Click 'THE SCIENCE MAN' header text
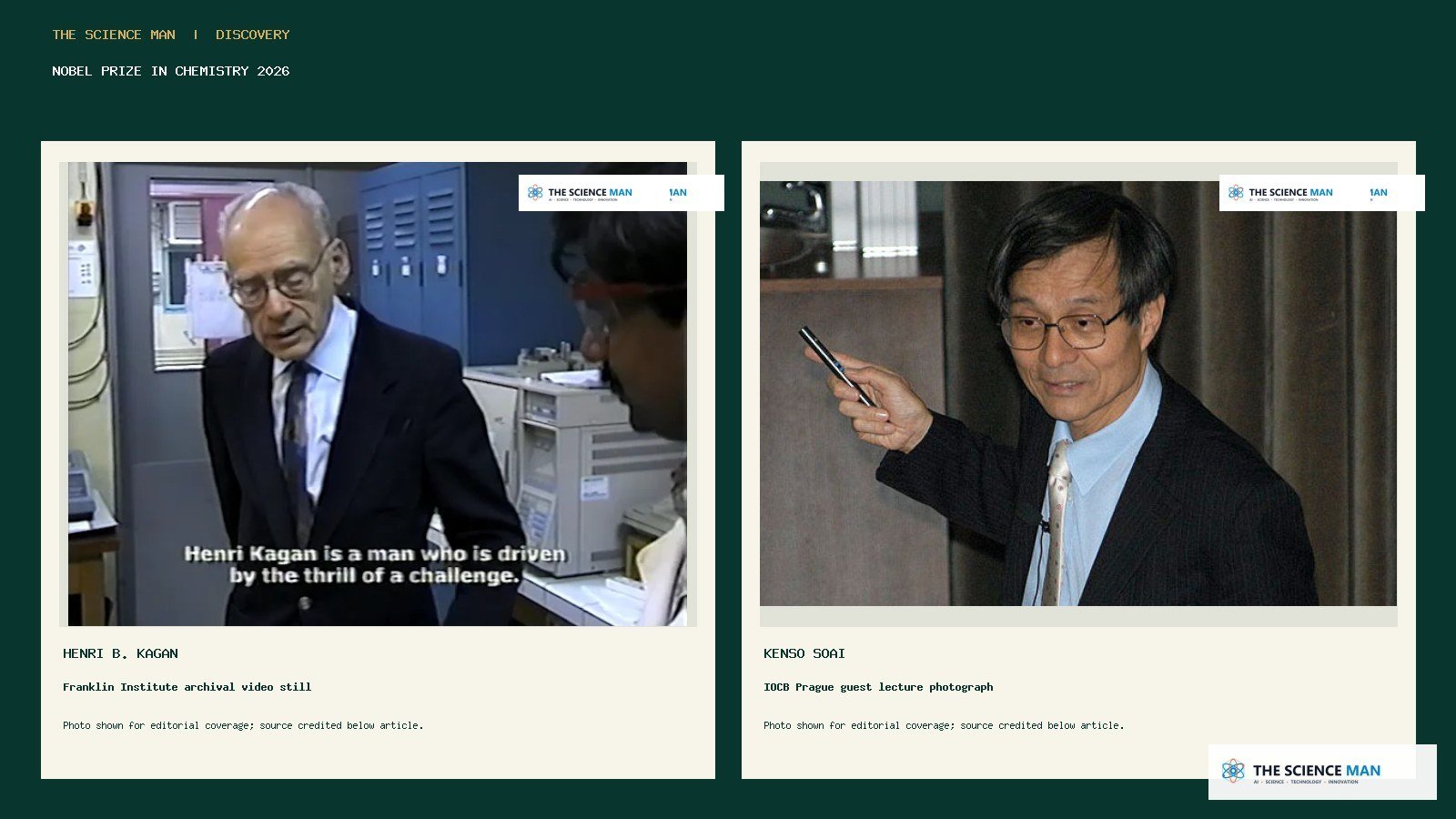This screenshot has width=1456, height=819. tap(114, 35)
